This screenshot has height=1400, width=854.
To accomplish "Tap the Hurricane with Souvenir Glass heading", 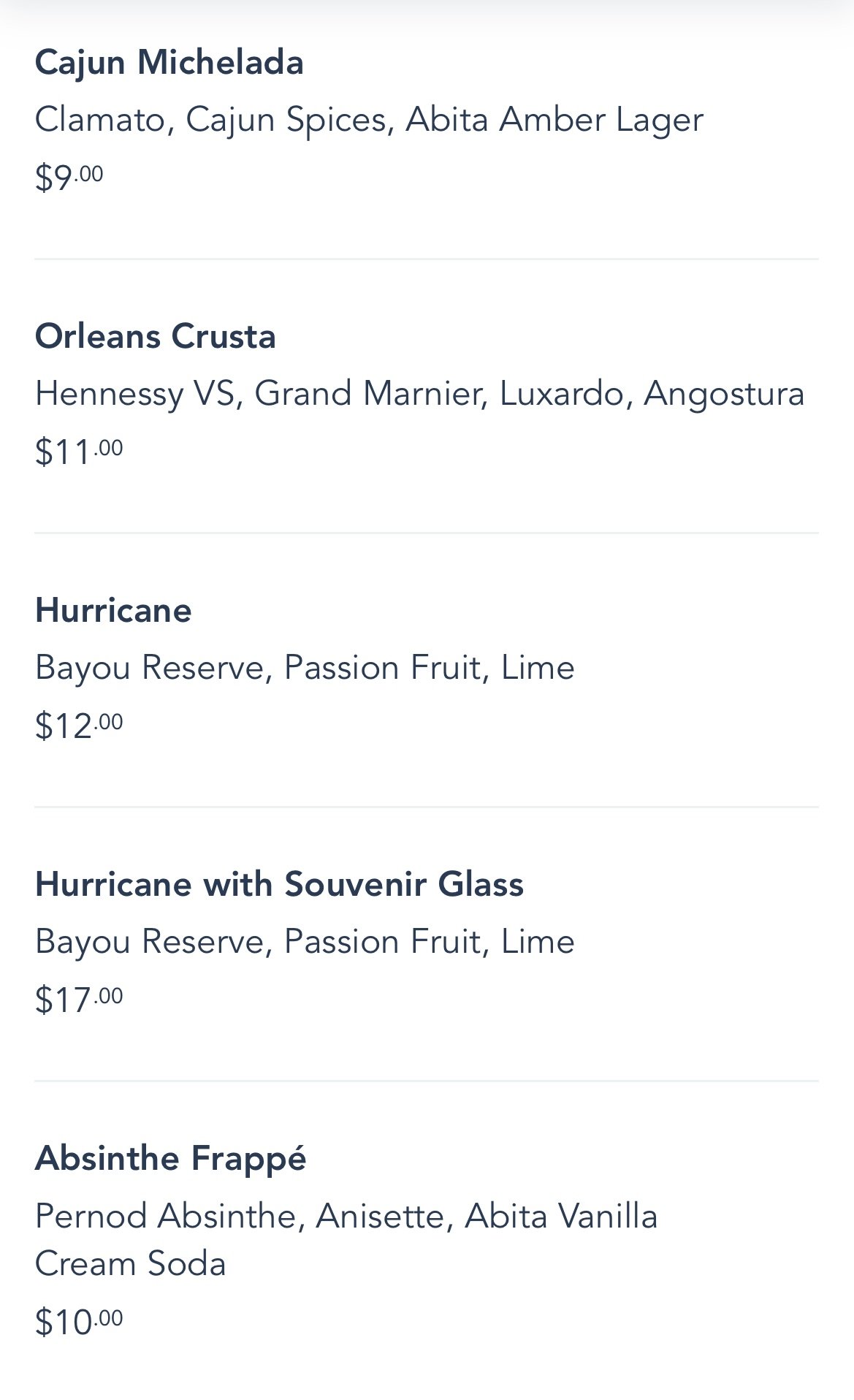I will click(279, 884).
